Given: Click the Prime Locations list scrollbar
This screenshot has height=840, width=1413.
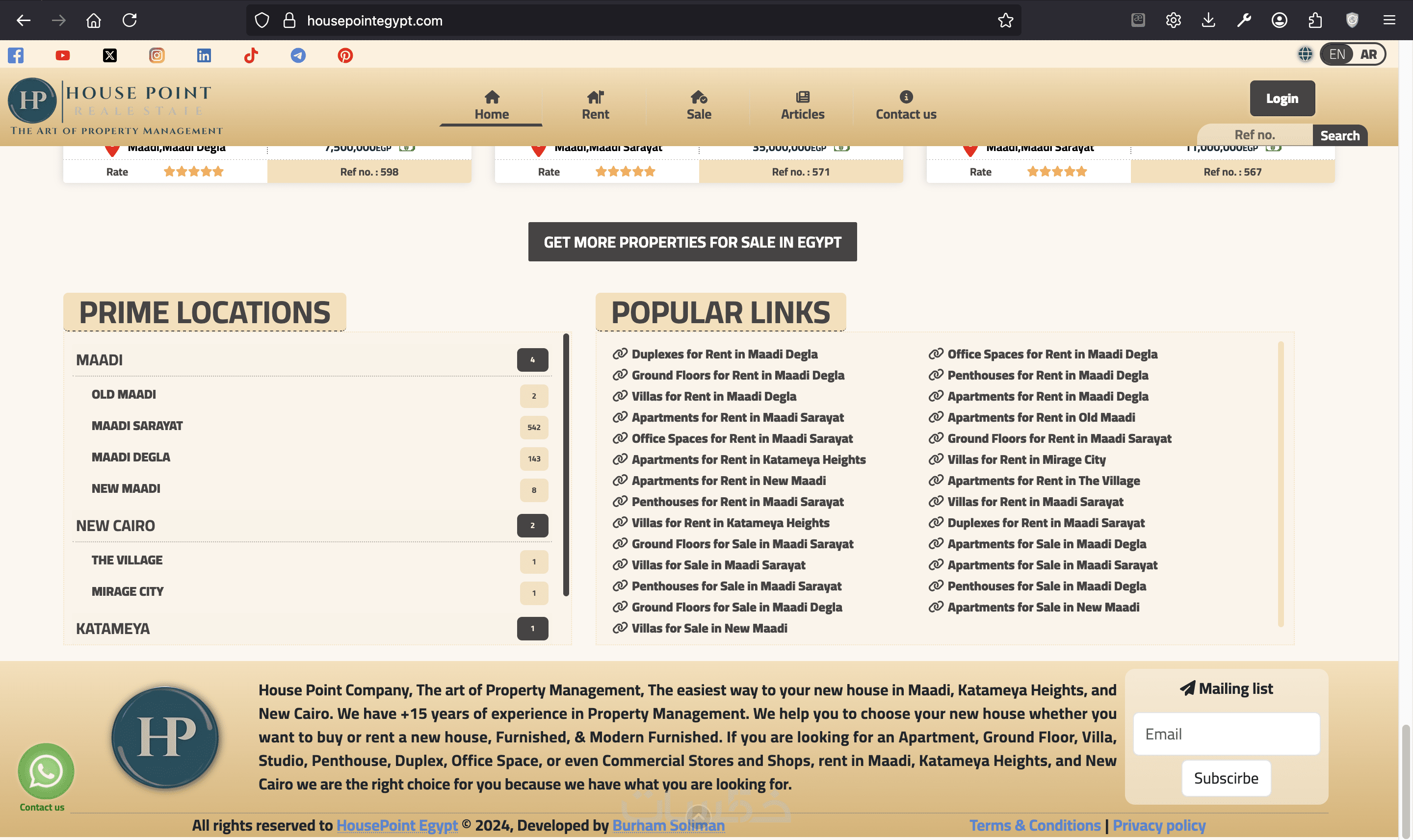Looking at the screenshot, I should click(566, 464).
